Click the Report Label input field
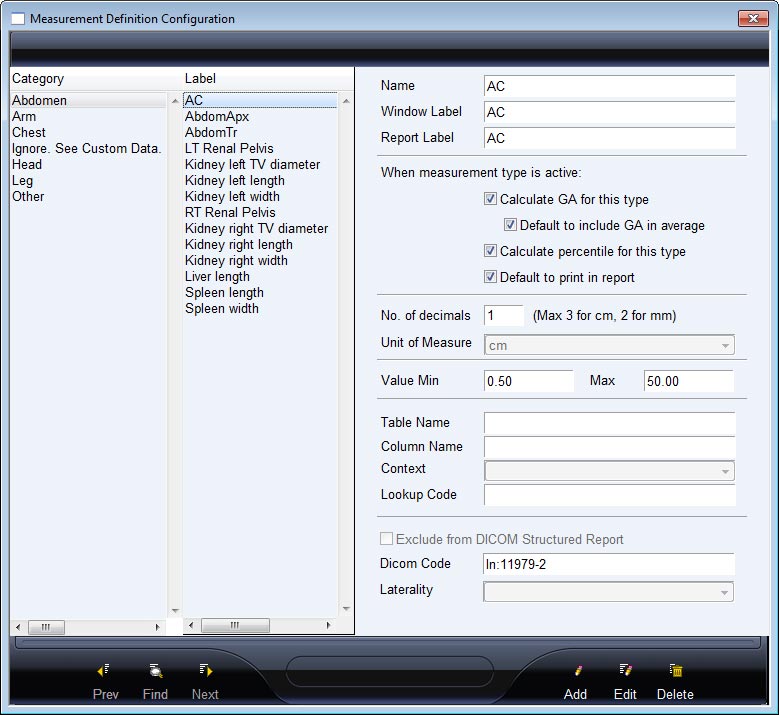 (x=610, y=138)
